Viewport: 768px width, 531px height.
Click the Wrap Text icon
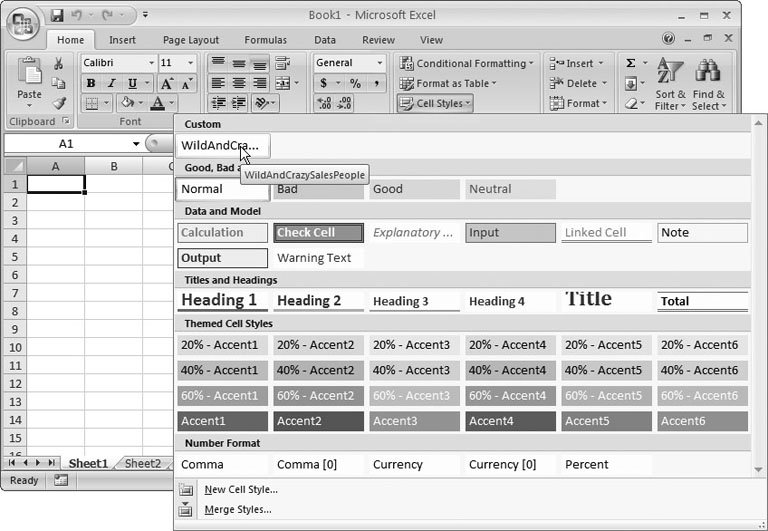pyautogui.click(x=282, y=63)
